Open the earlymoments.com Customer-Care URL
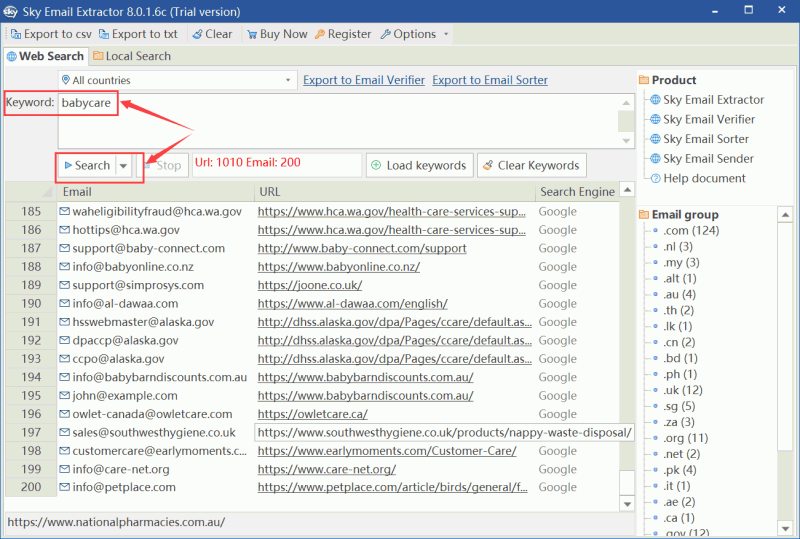 [x=387, y=451]
